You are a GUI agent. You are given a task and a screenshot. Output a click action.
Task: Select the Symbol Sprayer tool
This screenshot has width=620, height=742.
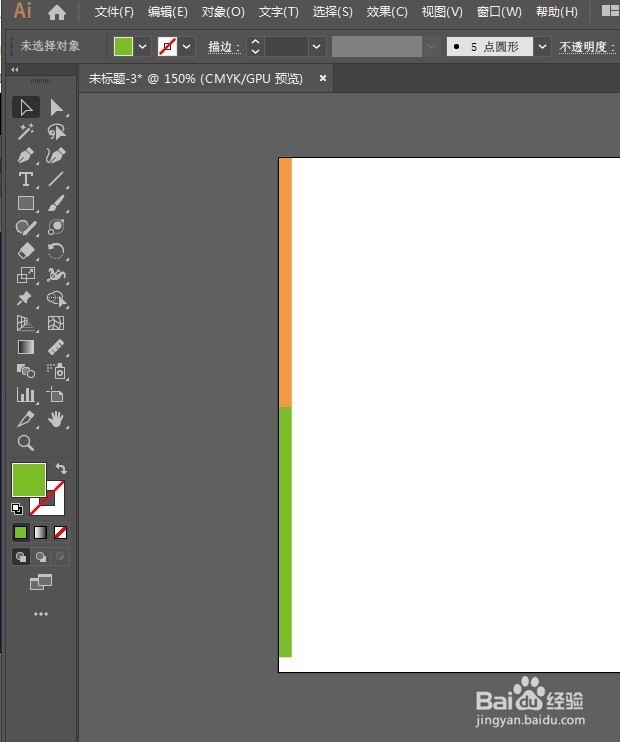click(56, 371)
